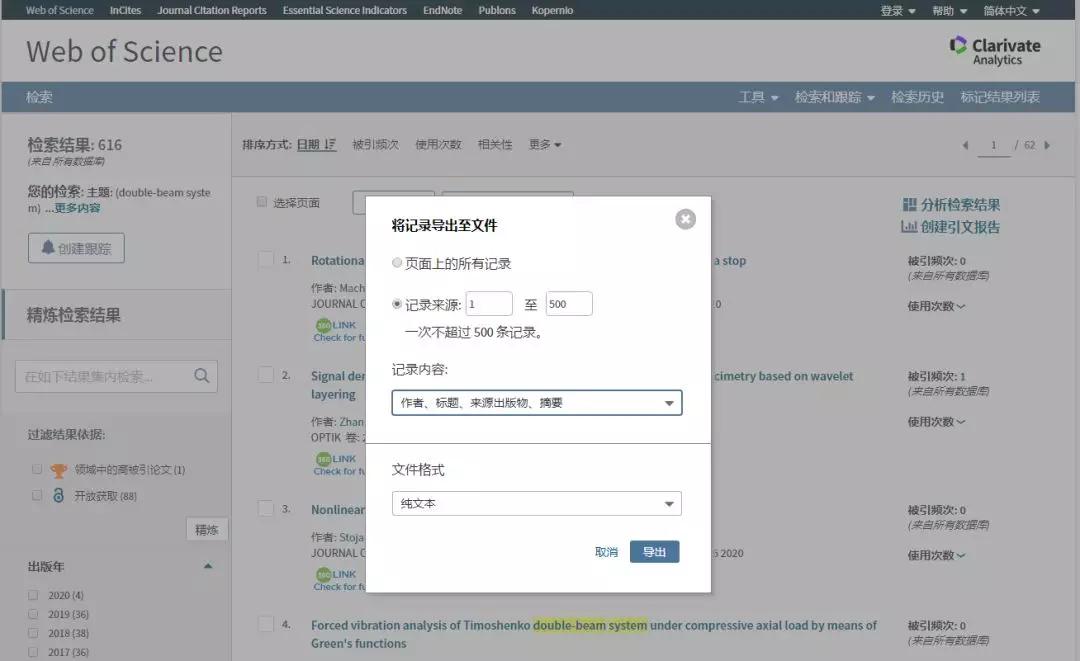Click the page number input field
Image resolution: width=1080 pixels, height=661 pixels.
[x=994, y=145]
